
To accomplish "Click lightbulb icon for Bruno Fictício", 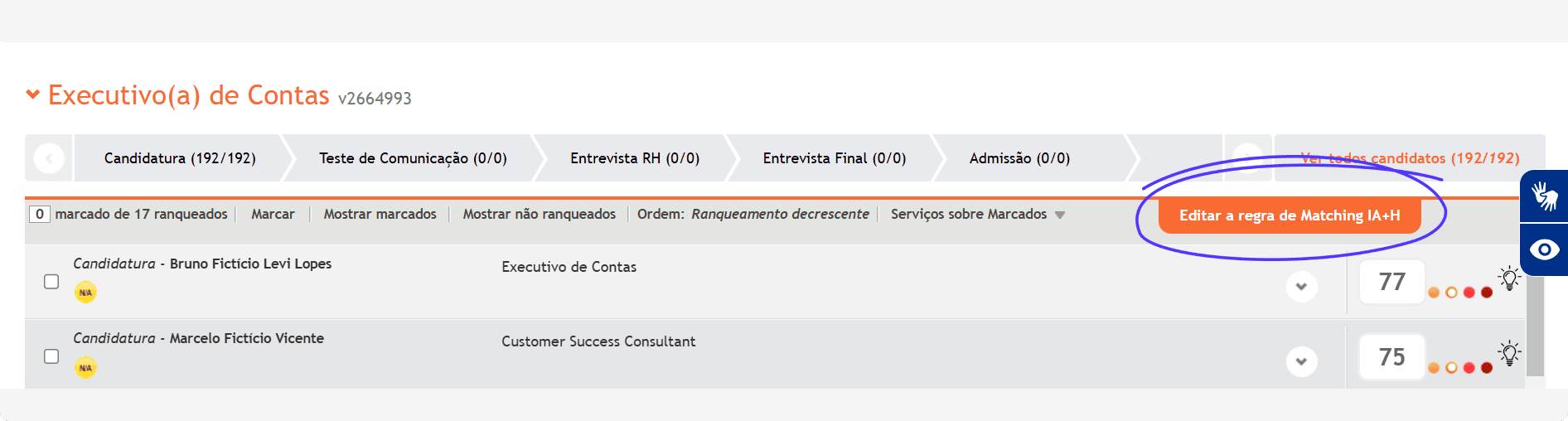I will pyautogui.click(x=1509, y=278).
